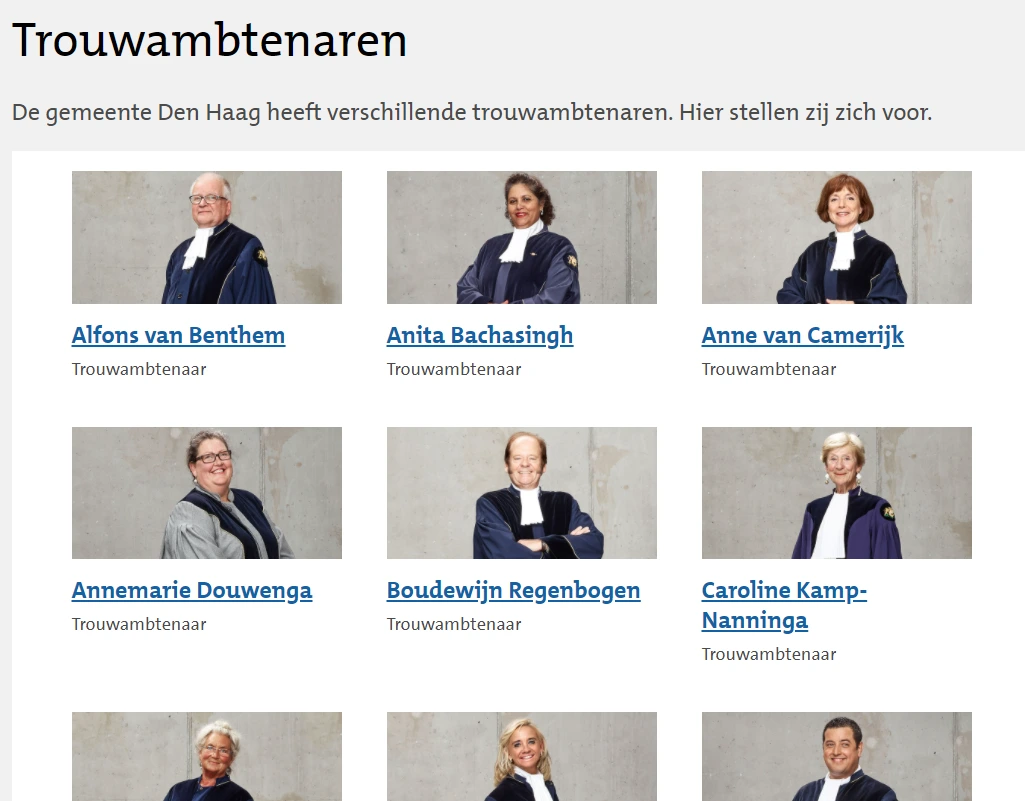This screenshot has width=1025, height=801.
Task: Click Trouwambtenaar label under Caroline Kamp-Nanninga
Action: click(769, 655)
